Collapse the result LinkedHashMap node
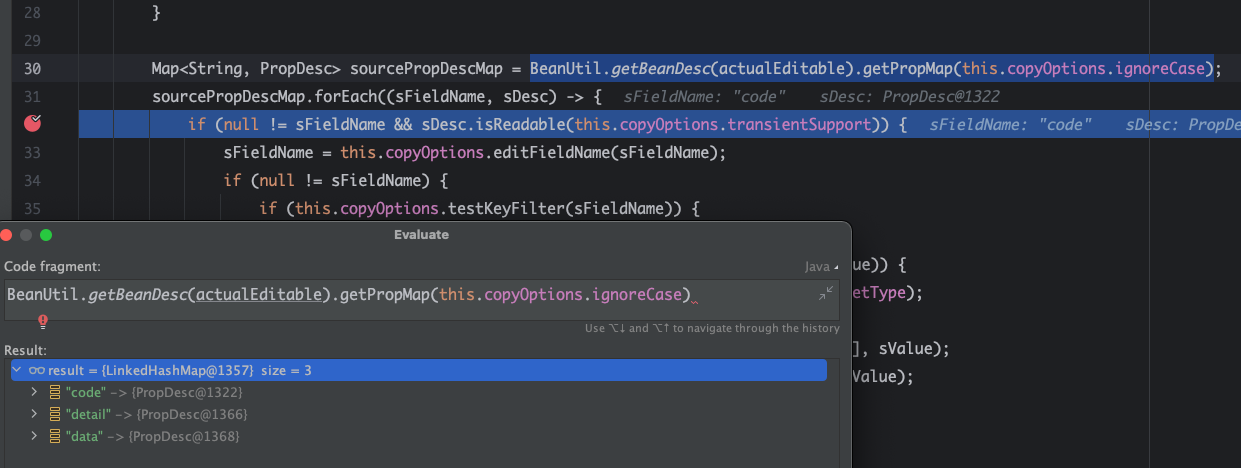Image resolution: width=1241 pixels, height=468 pixels. [17, 371]
